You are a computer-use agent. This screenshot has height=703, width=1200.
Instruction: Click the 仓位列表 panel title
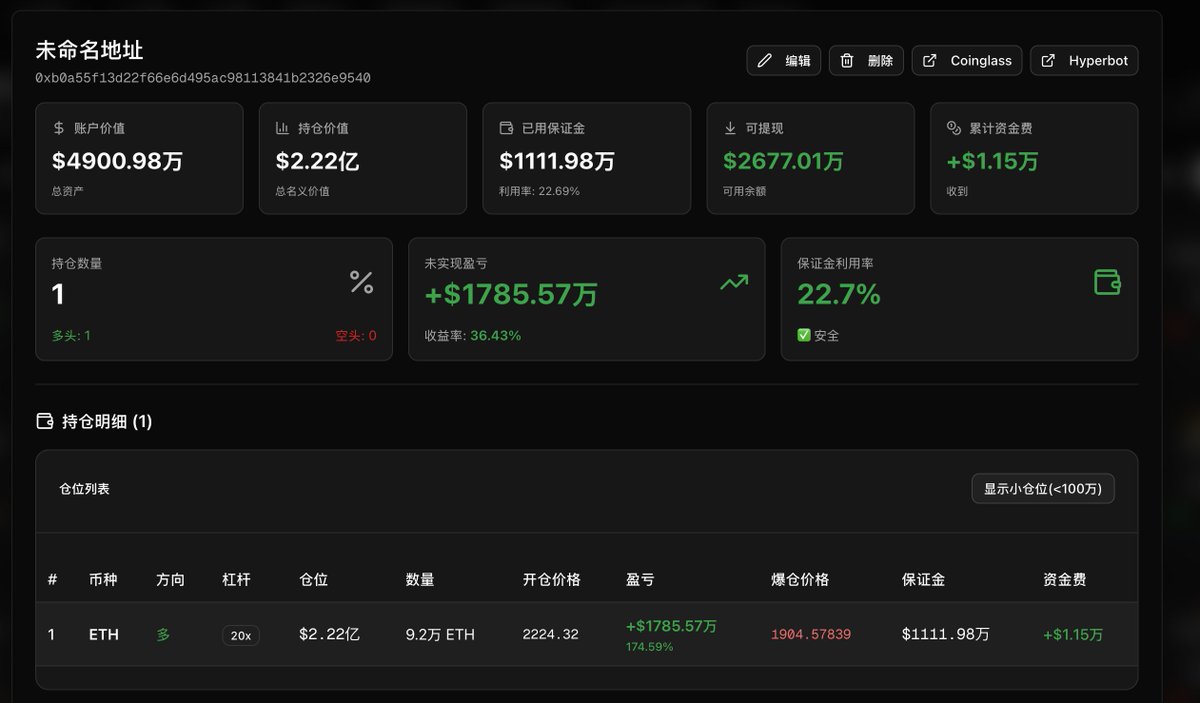tap(85, 489)
